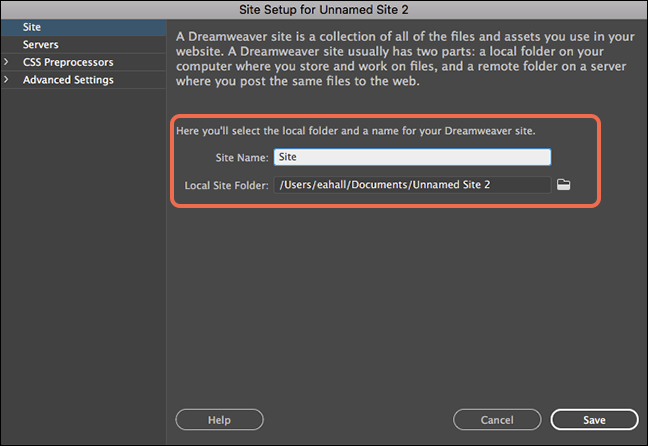
Task: Expand the CSS Preprocessors category
Action: coord(6,62)
